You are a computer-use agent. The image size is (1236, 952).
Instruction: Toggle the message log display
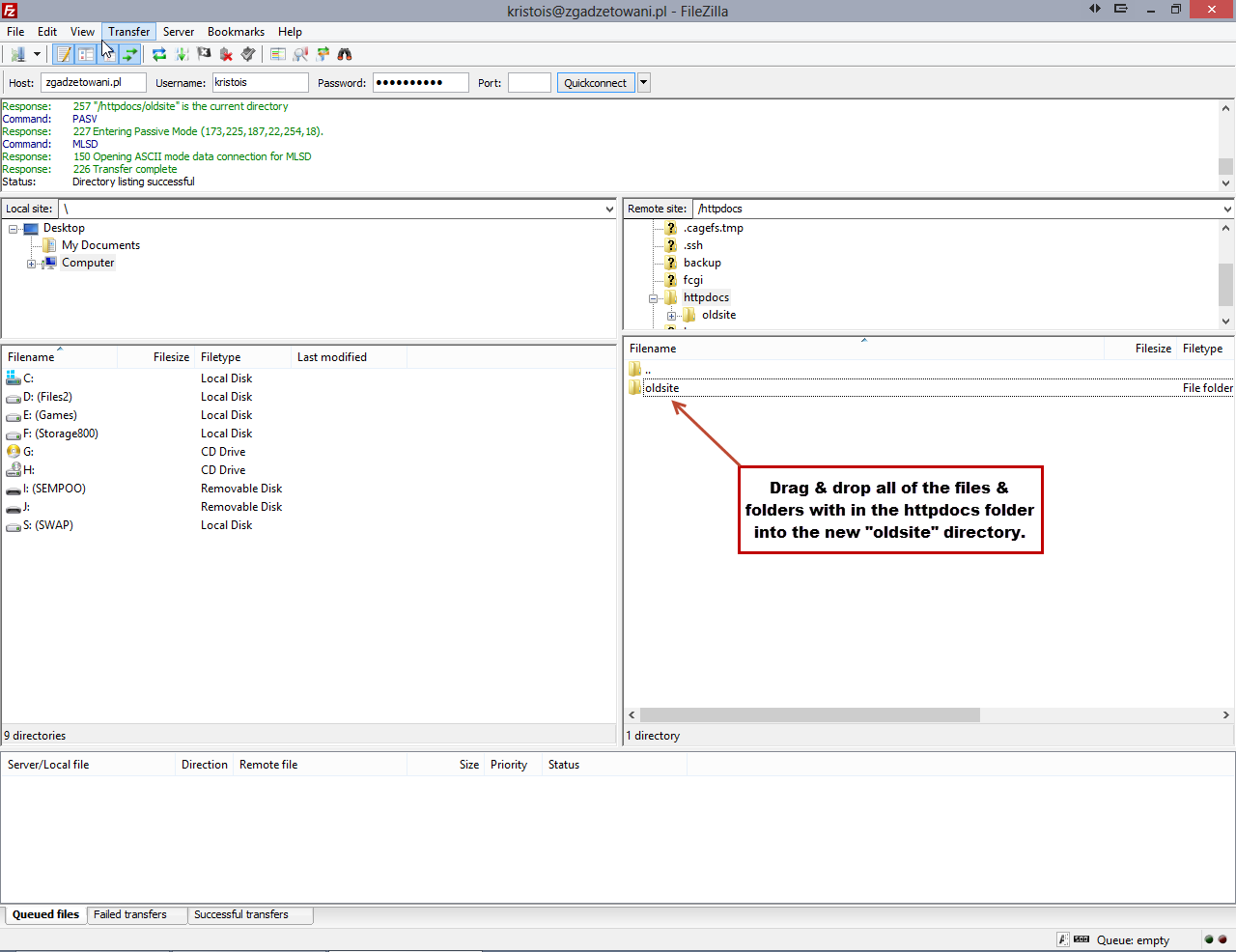point(64,54)
